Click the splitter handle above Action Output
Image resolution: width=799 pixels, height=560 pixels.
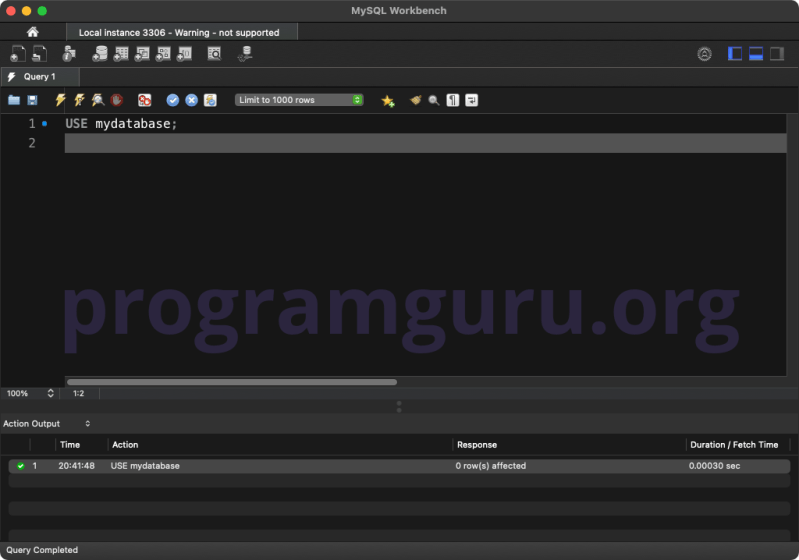pos(399,407)
